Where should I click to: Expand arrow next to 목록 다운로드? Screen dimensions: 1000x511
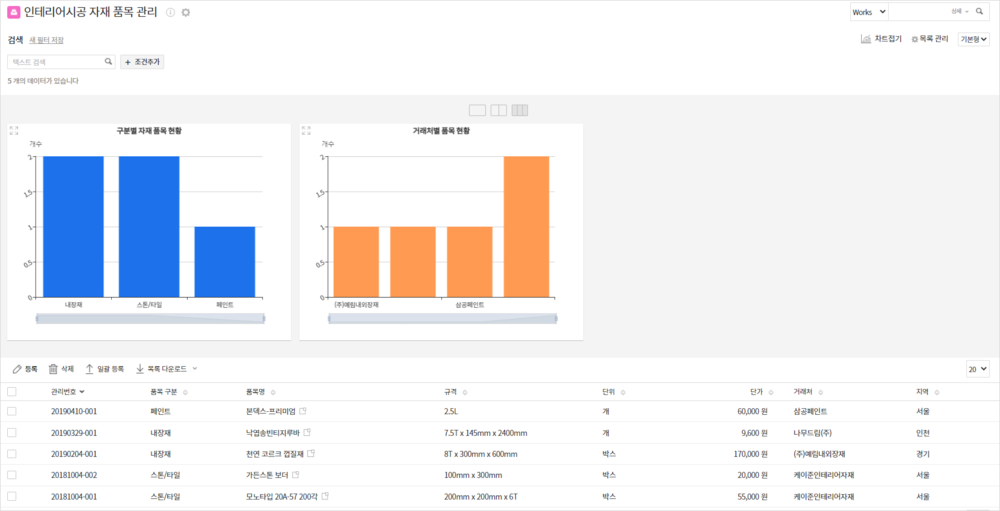[195, 369]
